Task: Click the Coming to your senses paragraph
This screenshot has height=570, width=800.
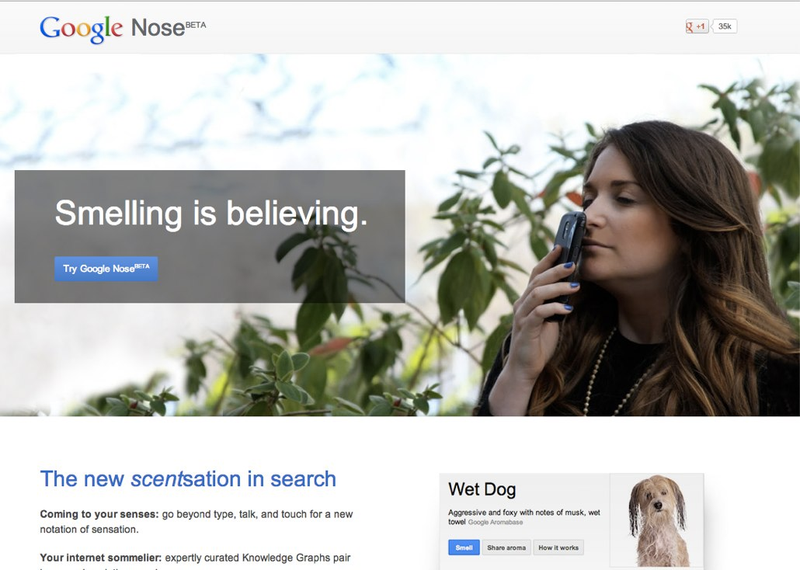Action: (196, 522)
